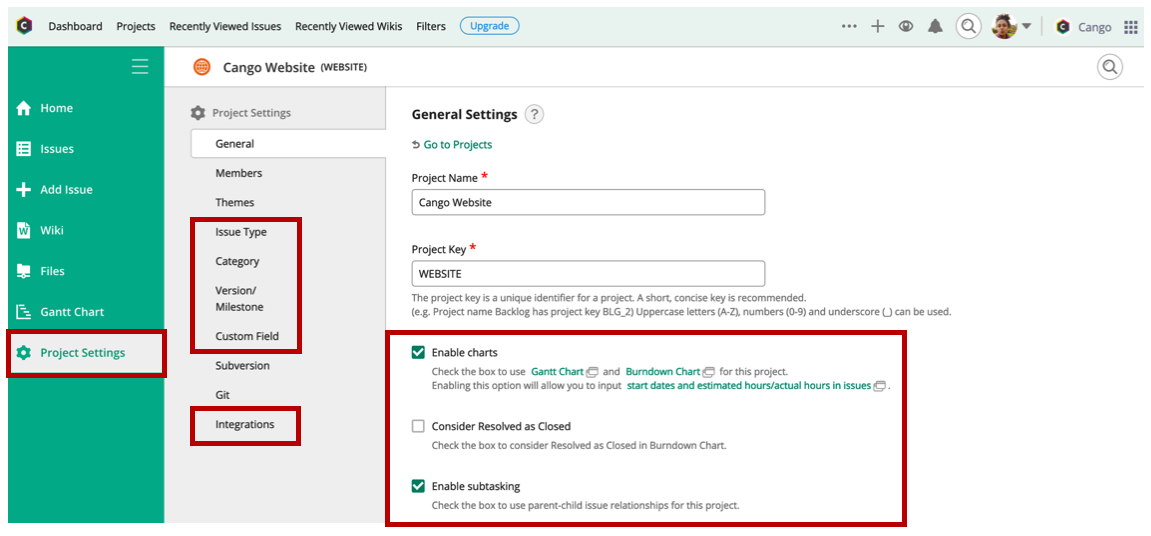Open Recently Viewed Issues menu
This screenshot has width=1151, height=536.
tap(225, 26)
